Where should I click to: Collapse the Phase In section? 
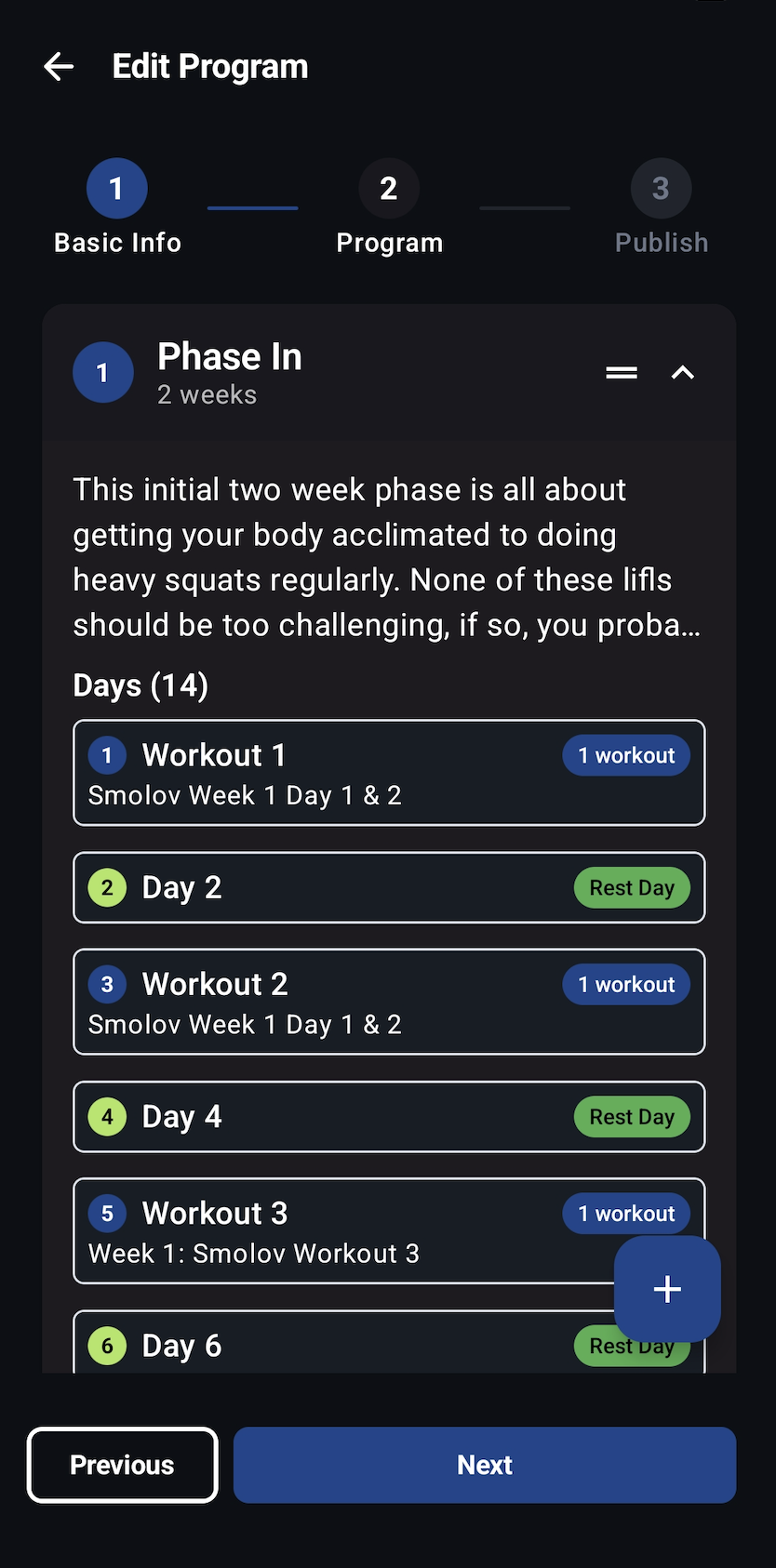click(x=683, y=372)
